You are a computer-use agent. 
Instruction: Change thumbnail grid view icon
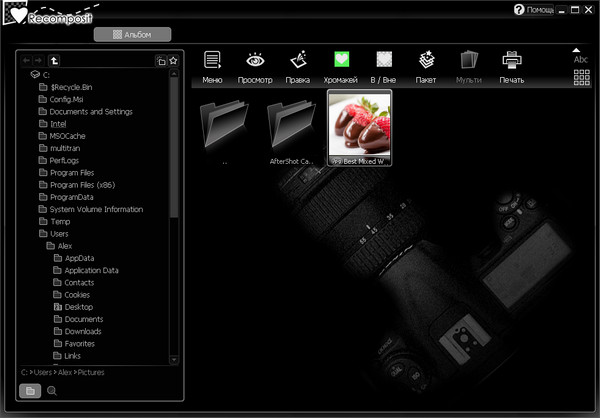click(582, 77)
